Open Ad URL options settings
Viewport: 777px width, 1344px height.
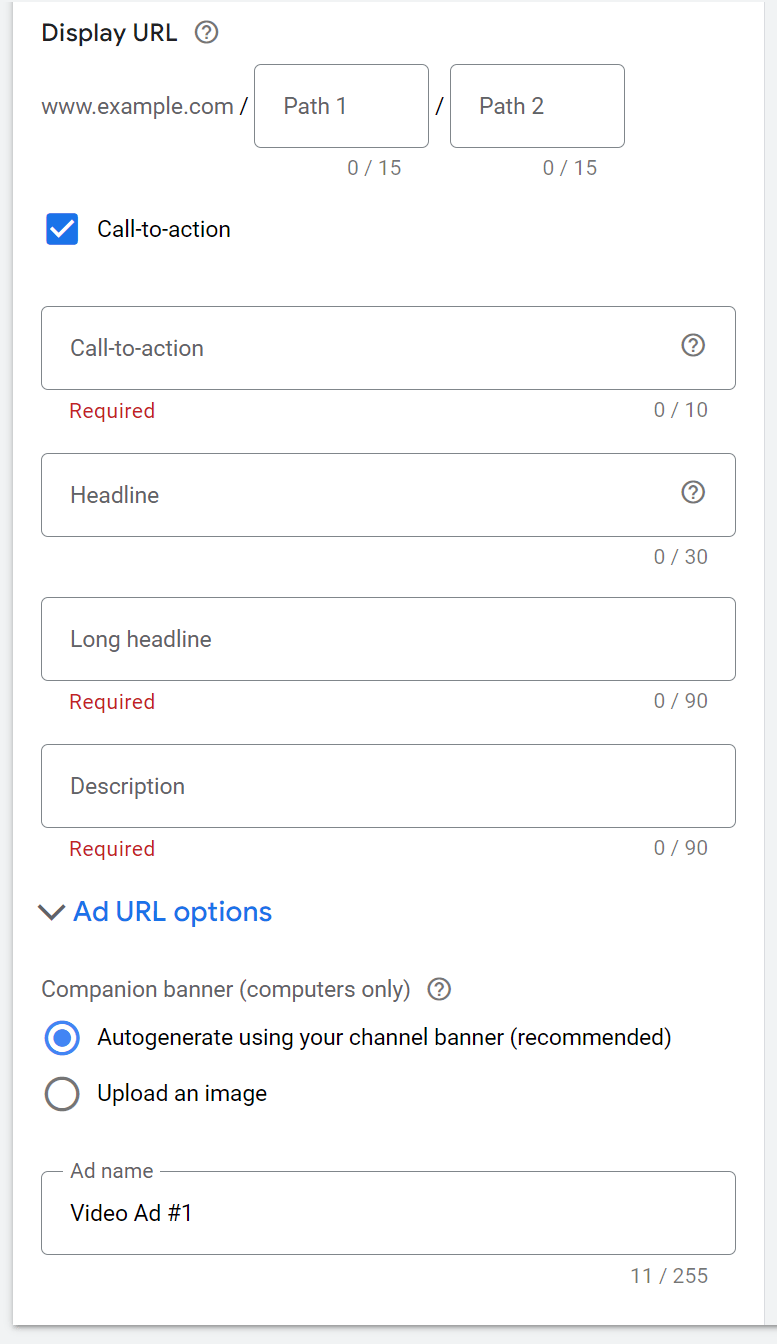(171, 911)
